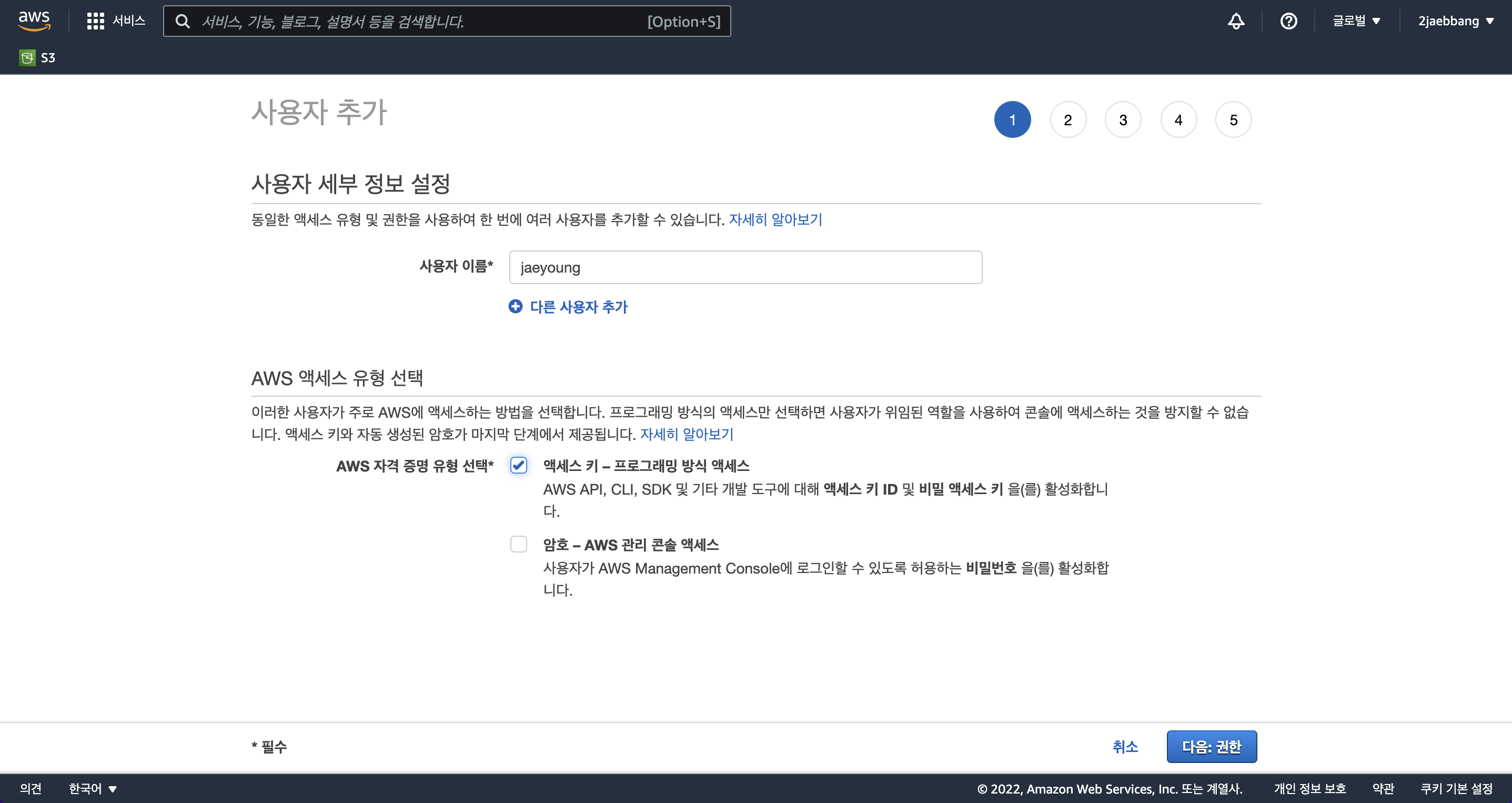Click the AWS logo home icon
The image size is (1512, 803).
point(34,21)
